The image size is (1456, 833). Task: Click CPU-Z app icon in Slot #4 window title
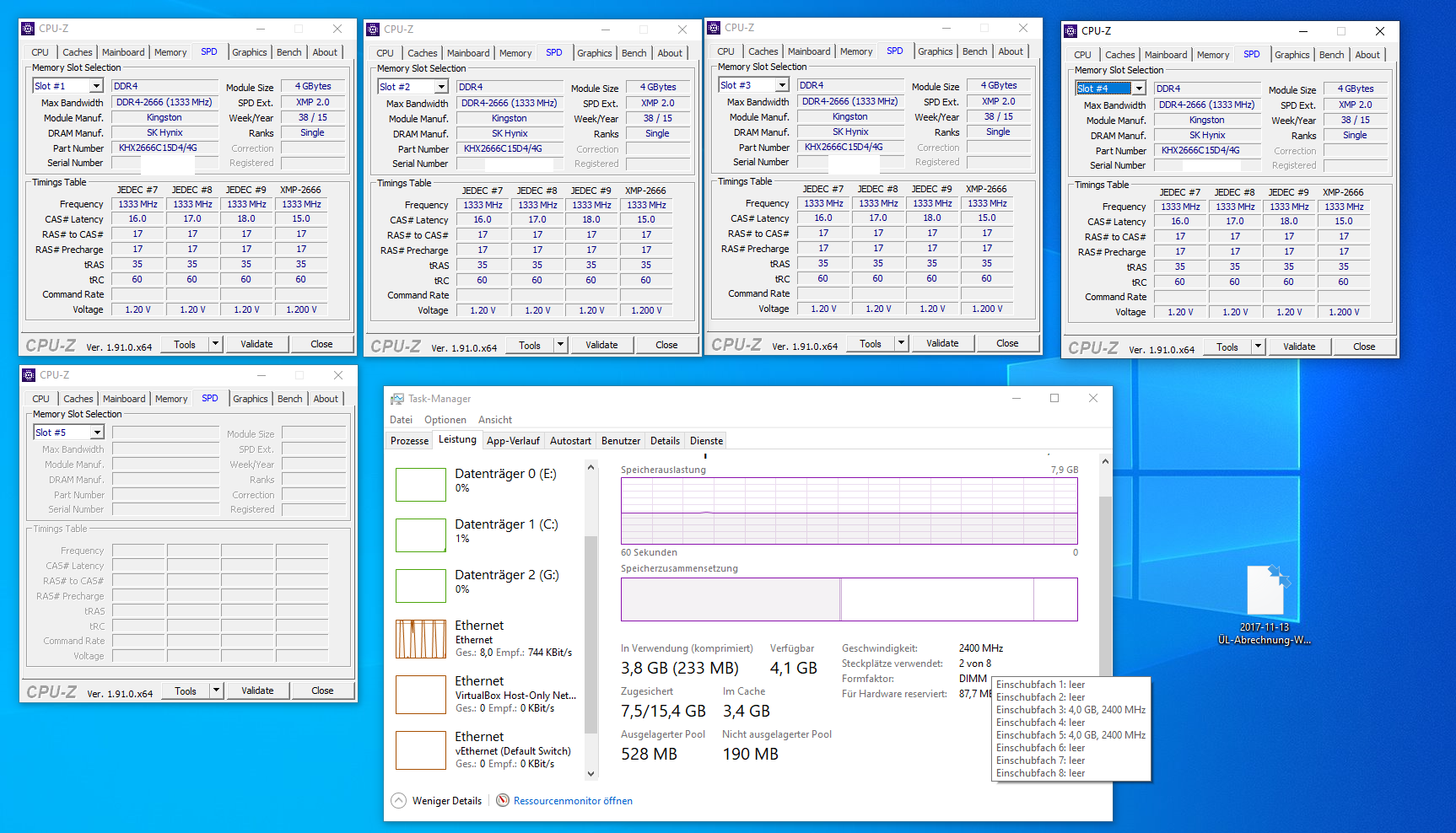tap(1071, 31)
